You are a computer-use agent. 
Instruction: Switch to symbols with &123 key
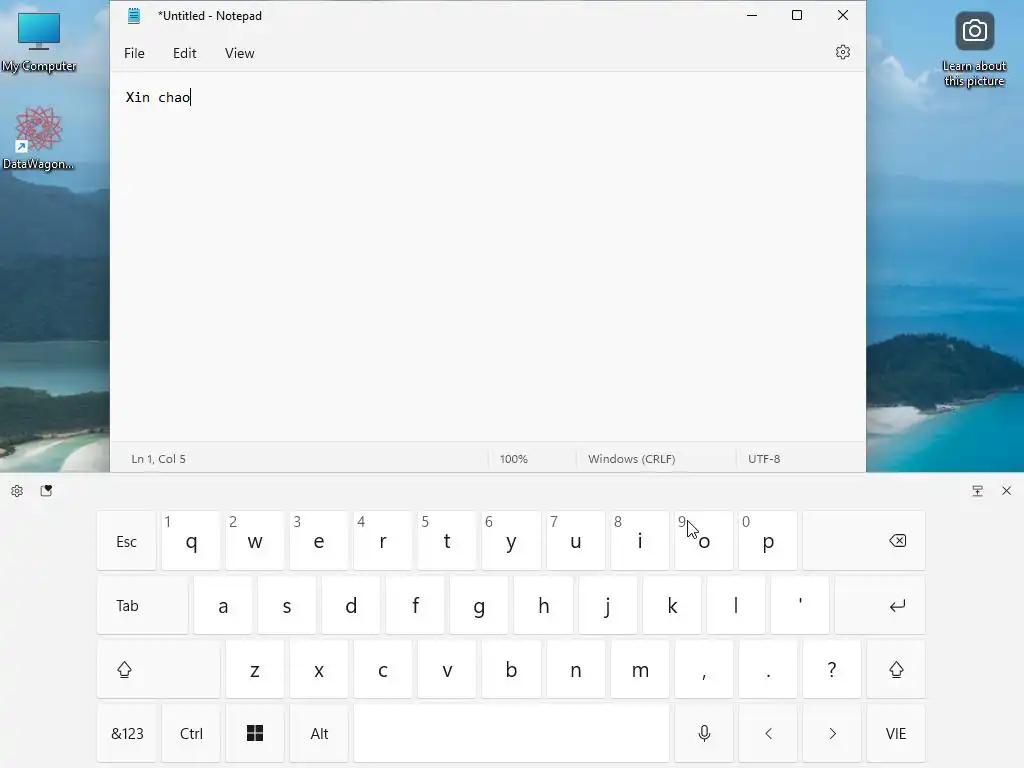click(127, 733)
